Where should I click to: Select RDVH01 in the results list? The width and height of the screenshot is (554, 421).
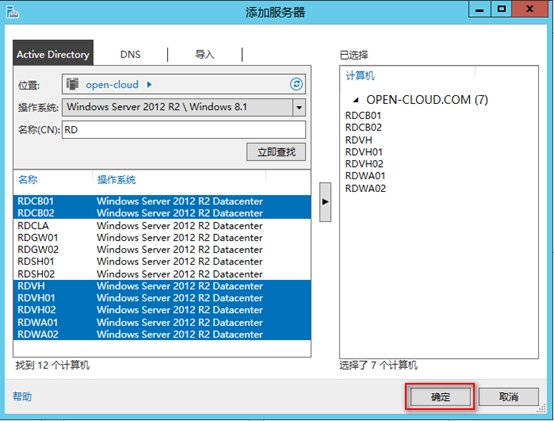162,298
